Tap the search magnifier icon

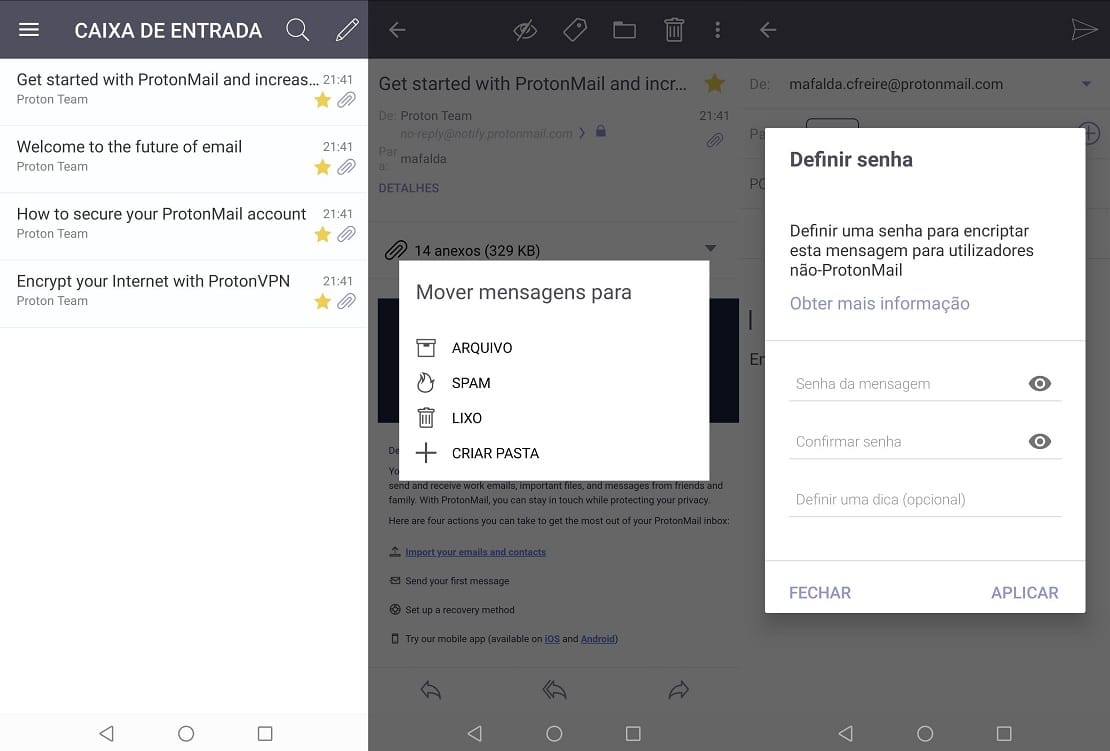point(298,30)
